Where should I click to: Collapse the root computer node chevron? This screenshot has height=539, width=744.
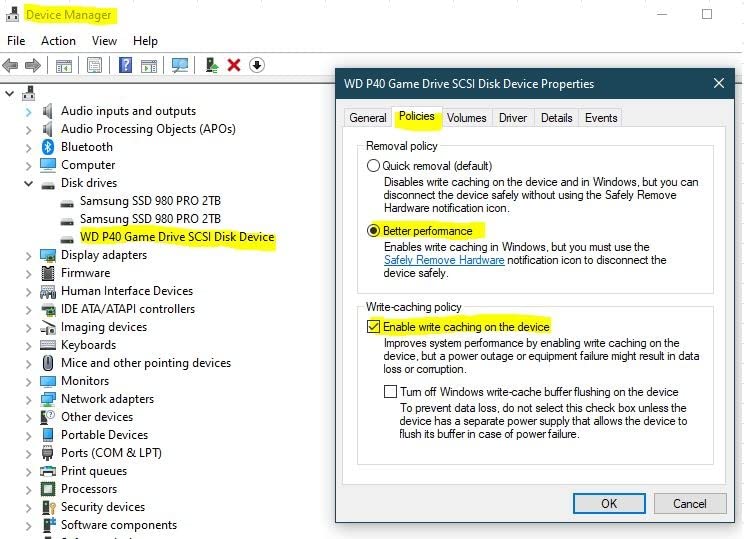9,93
